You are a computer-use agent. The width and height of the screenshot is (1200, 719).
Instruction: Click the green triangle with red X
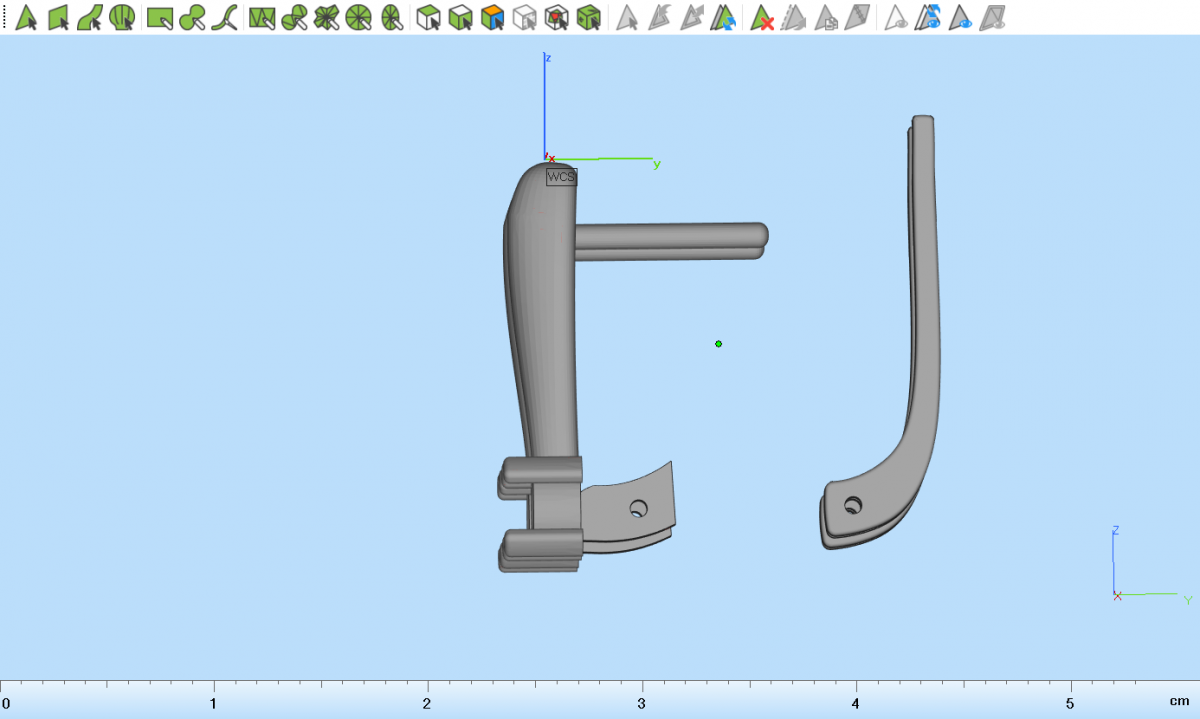[762, 17]
